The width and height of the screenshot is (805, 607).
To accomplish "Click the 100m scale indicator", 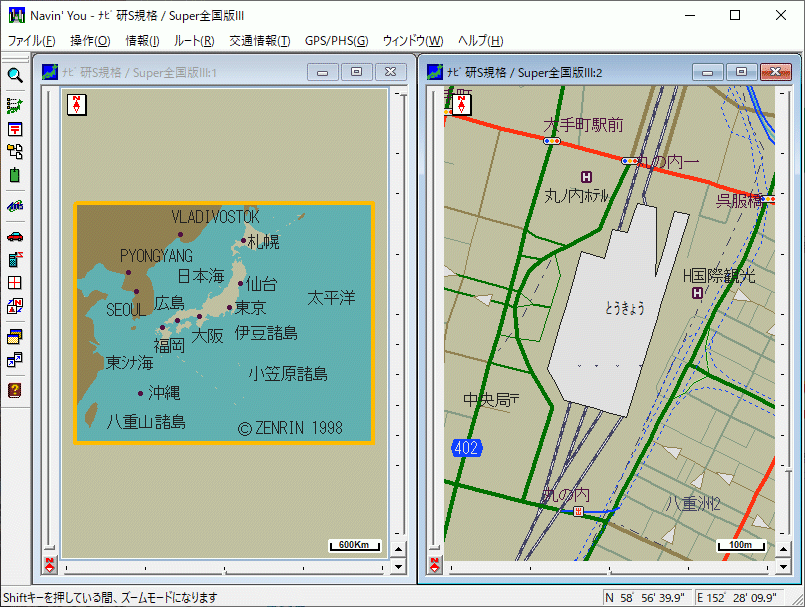I will pos(740,545).
